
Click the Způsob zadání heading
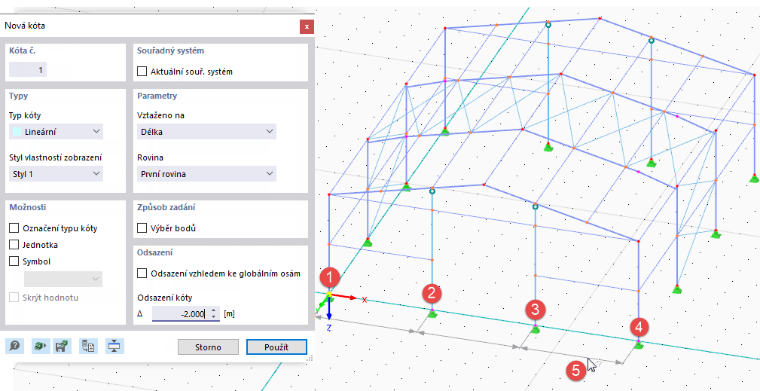[x=166, y=207]
